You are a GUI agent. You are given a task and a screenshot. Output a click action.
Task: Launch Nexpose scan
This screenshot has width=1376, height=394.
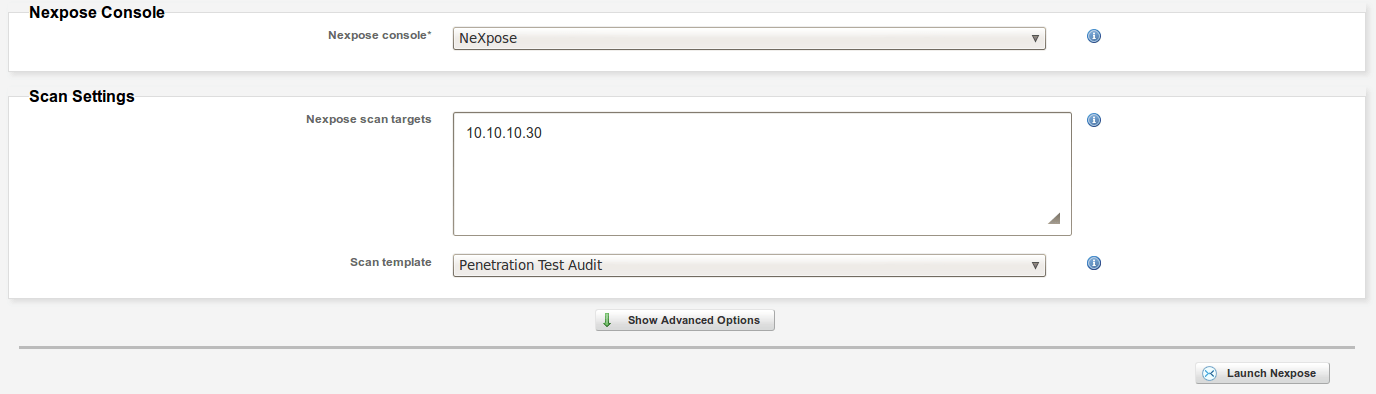click(1262, 373)
